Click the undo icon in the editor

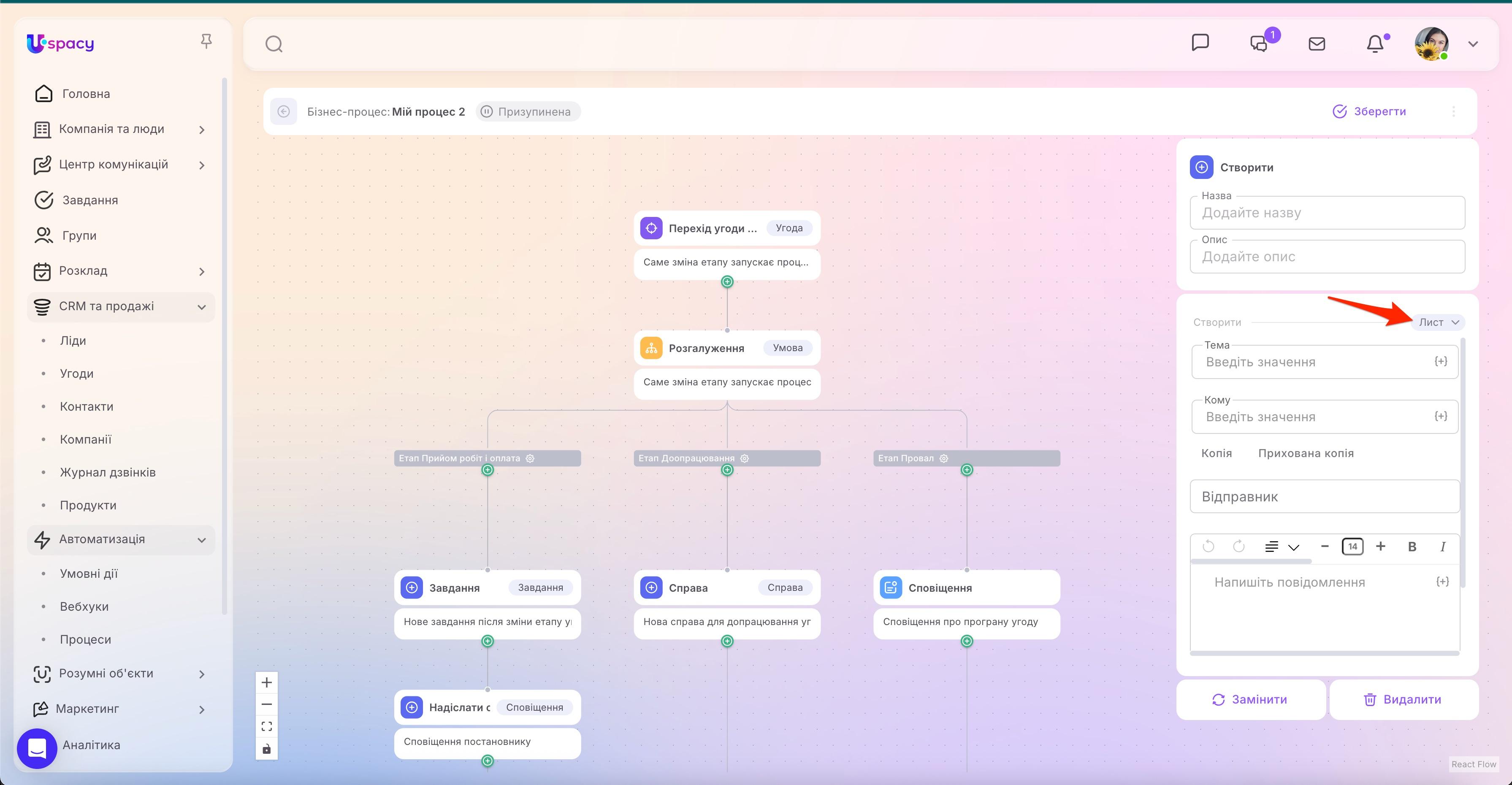1209,546
